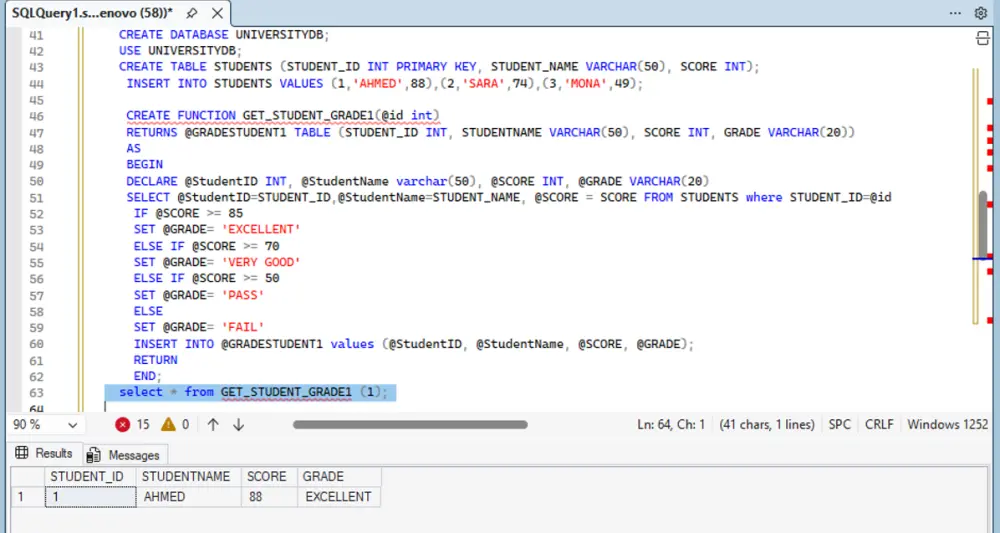
Task: Click the INSERT INTO STUDENTS VALUES line
Action: tap(385, 84)
